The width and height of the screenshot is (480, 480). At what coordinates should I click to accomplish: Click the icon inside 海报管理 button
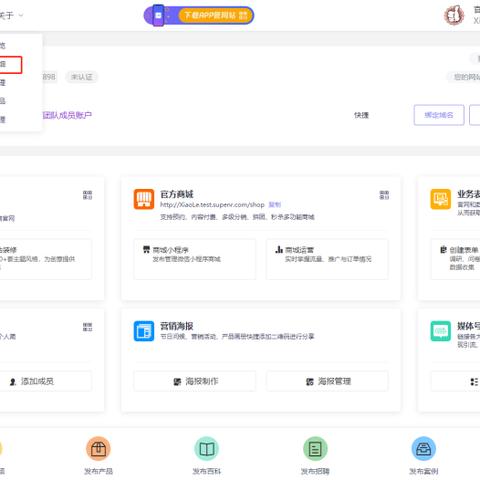[x=310, y=381]
